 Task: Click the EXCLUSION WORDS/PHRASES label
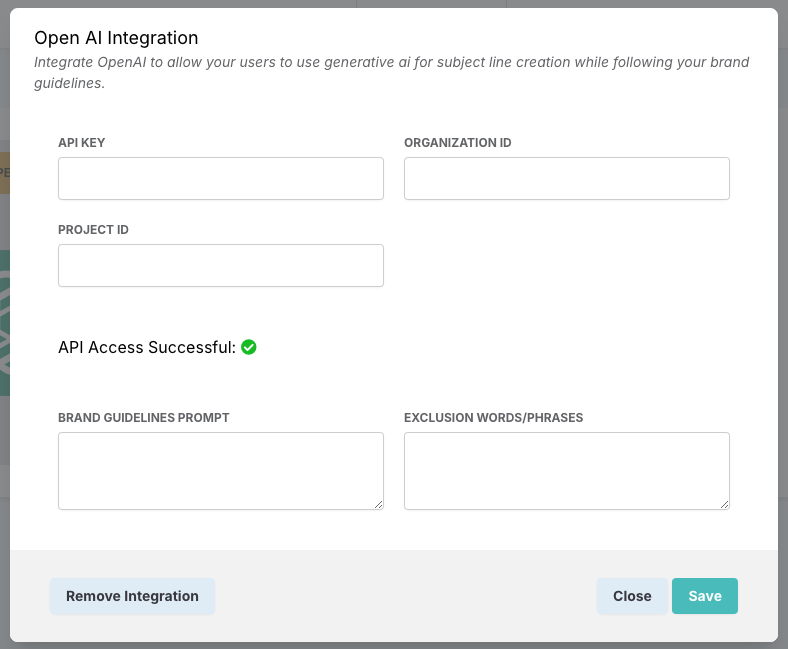coord(493,417)
